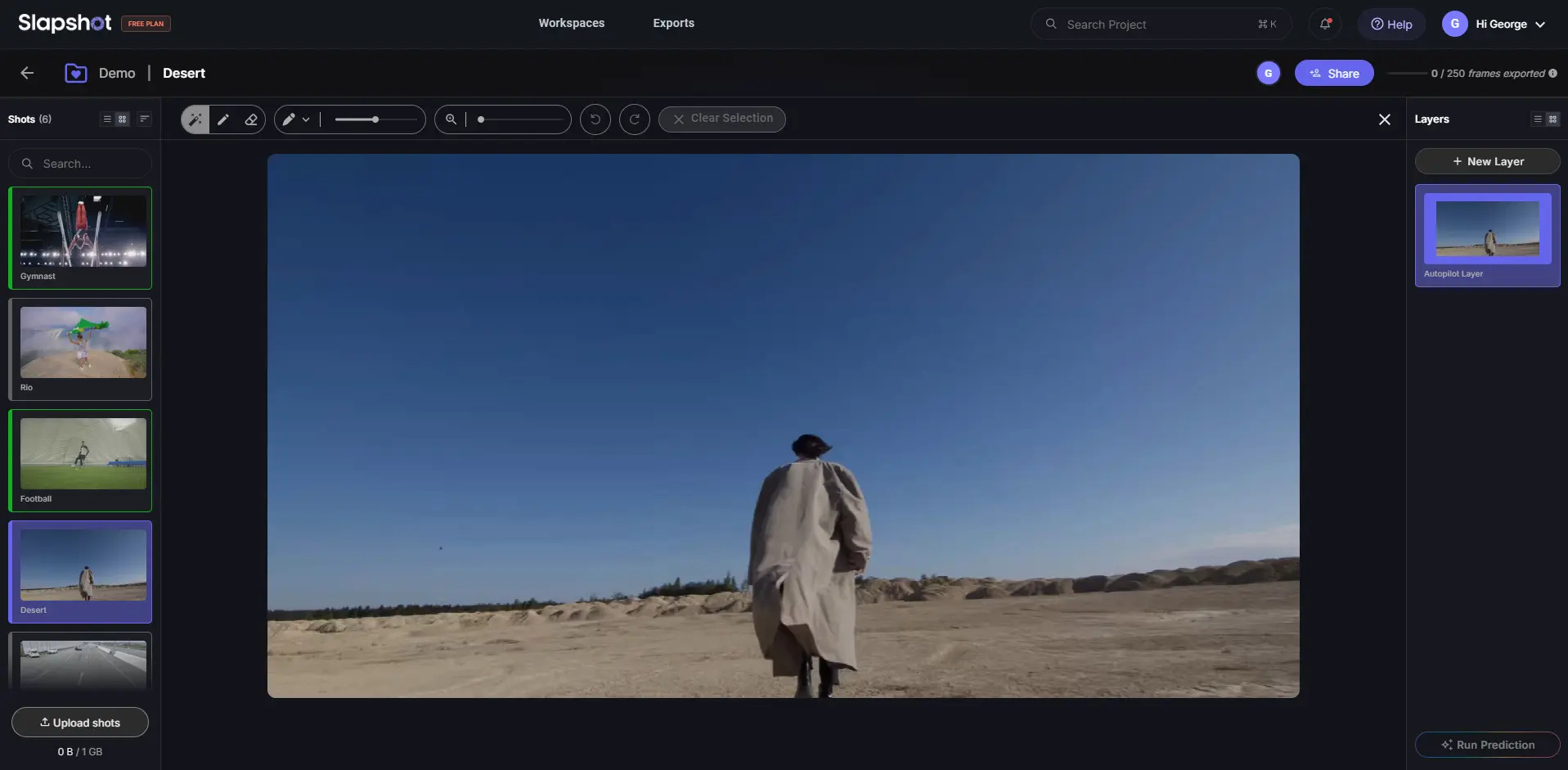Select the magic wand selection tool
Image resolution: width=1568 pixels, height=770 pixels.
[195, 119]
